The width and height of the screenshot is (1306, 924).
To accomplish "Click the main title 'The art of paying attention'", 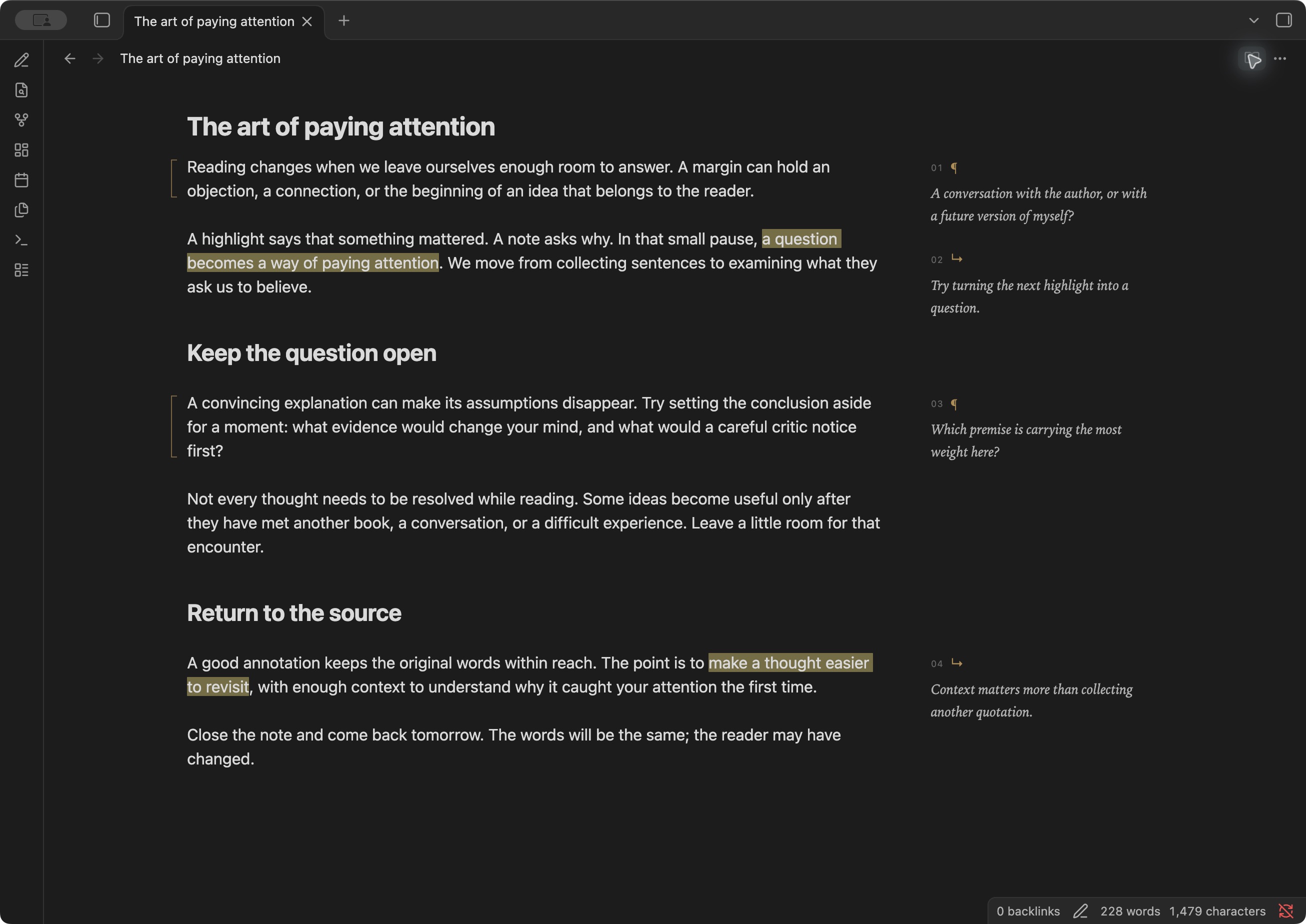I will [341, 127].
